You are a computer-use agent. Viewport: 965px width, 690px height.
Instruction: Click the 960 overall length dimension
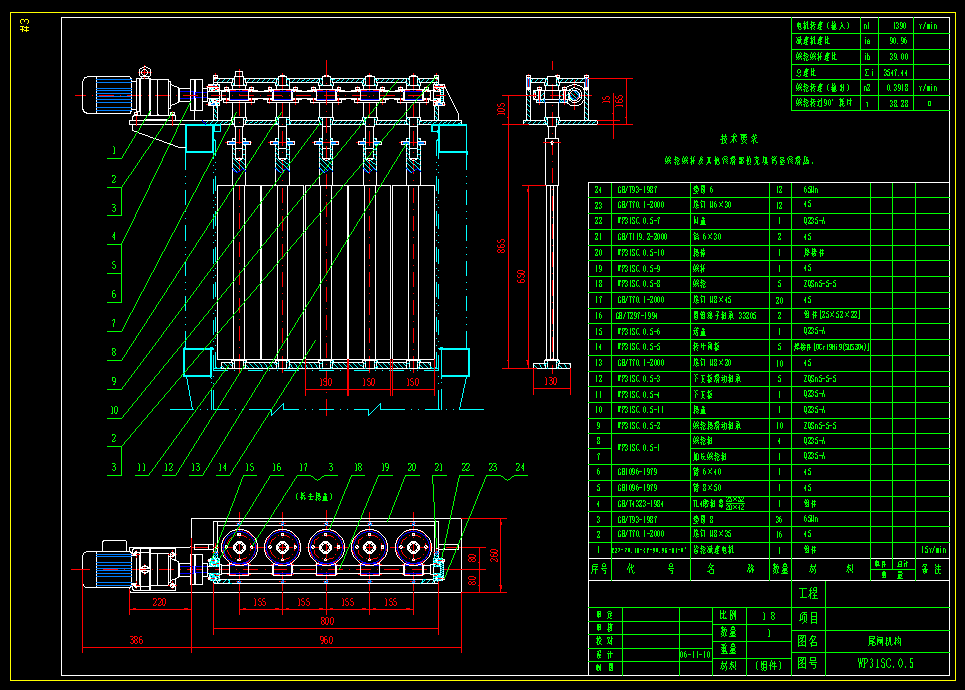pos(326,640)
